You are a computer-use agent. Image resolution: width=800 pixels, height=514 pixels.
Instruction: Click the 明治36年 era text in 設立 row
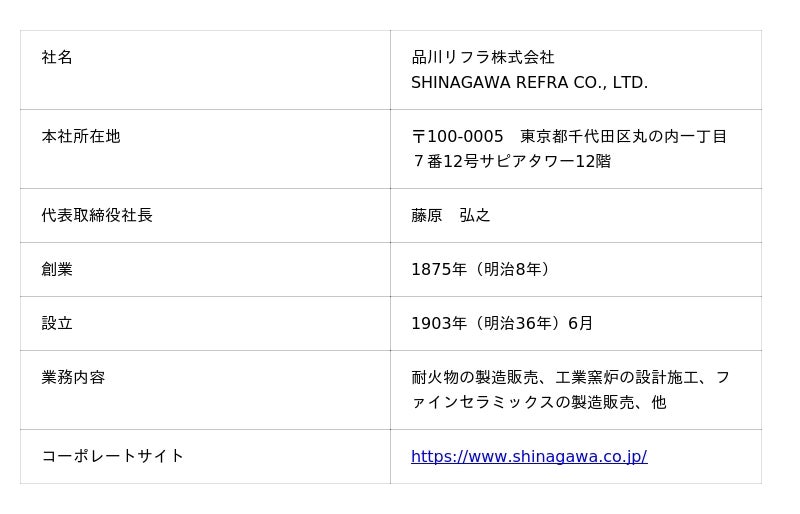click(x=516, y=324)
